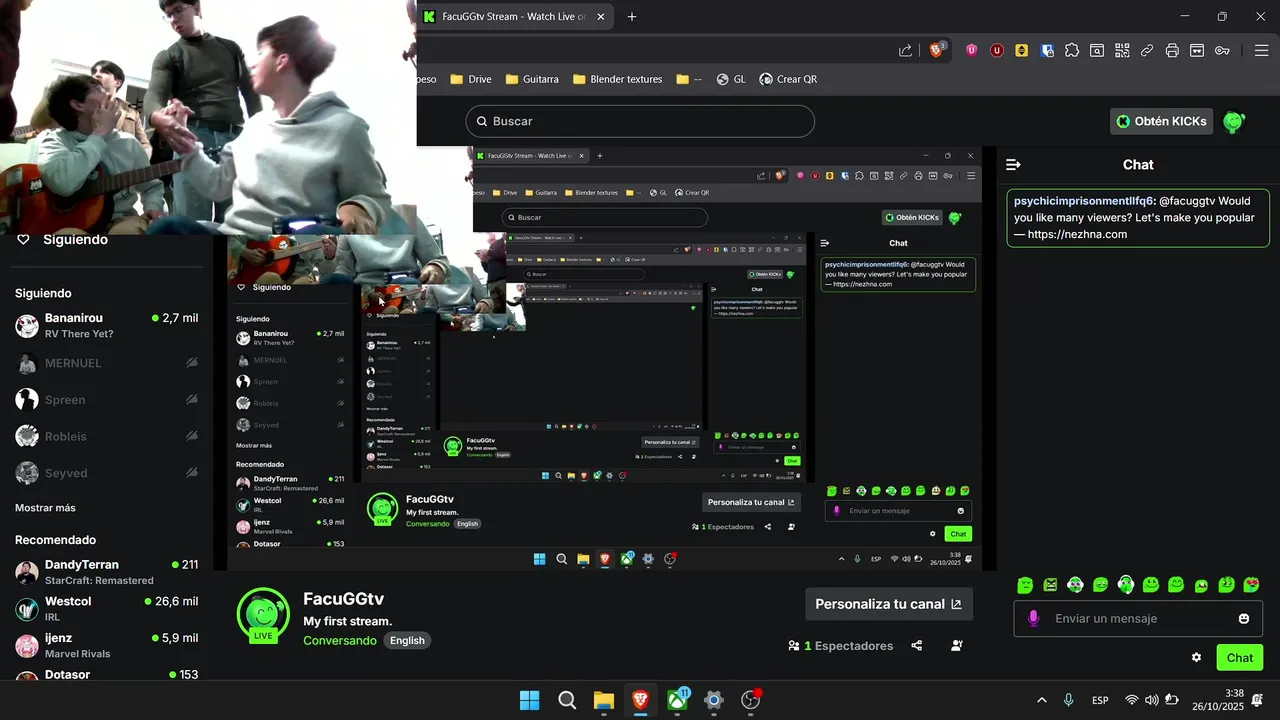Open Bananirou channel in sidebar

(106, 325)
